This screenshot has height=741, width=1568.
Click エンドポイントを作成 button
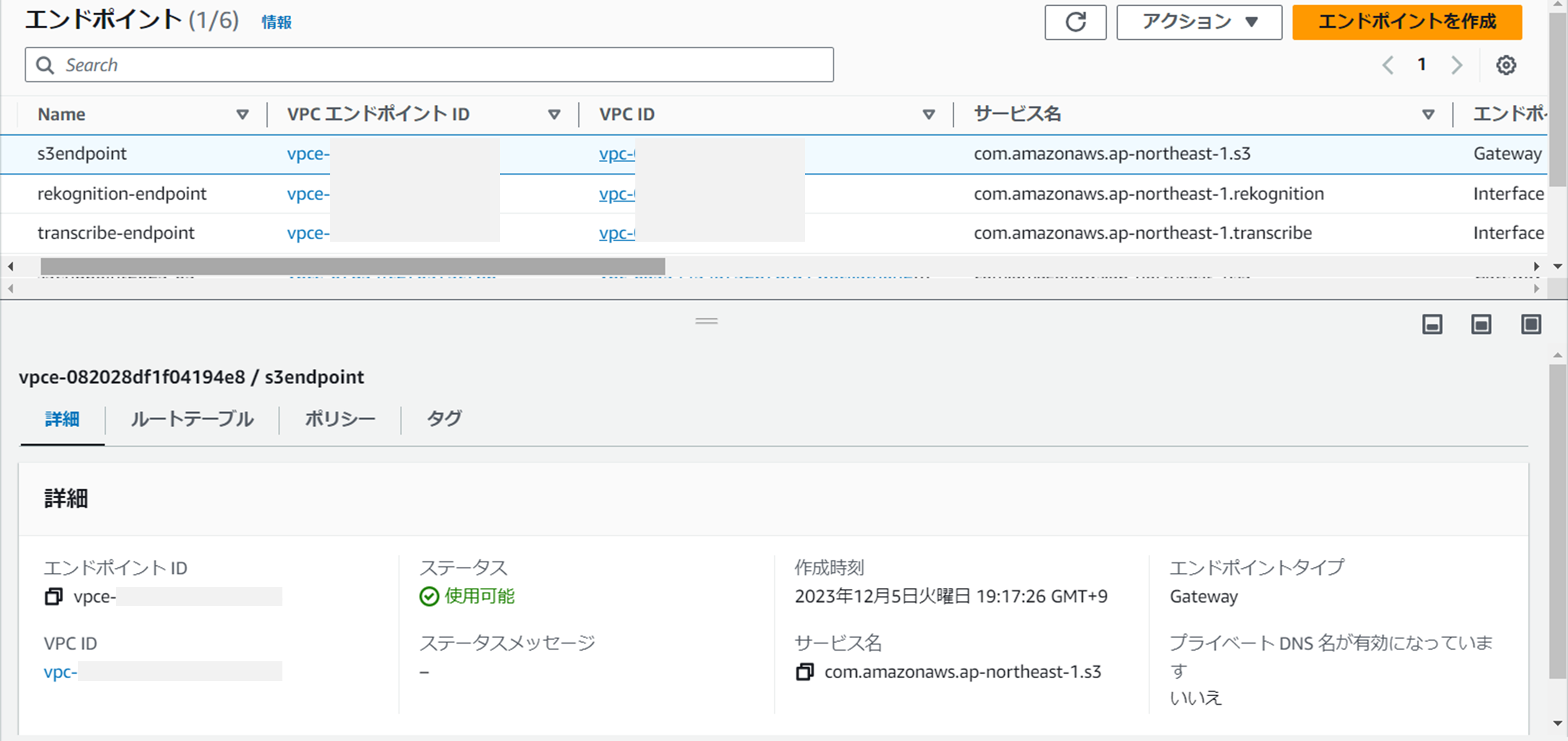pyautogui.click(x=1406, y=23)
